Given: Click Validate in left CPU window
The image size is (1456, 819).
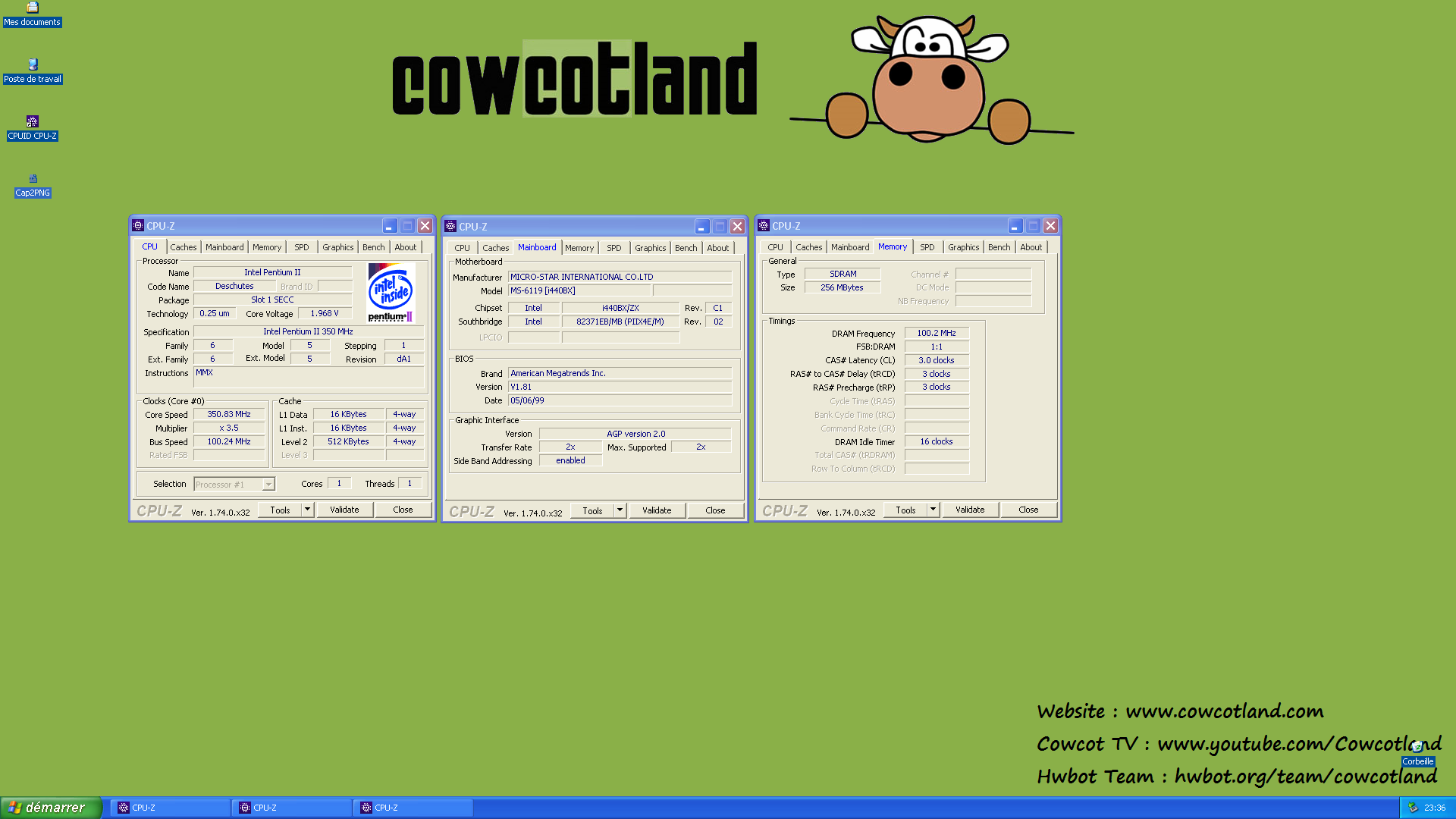Looking at the screenshot, I should (344, 510).
